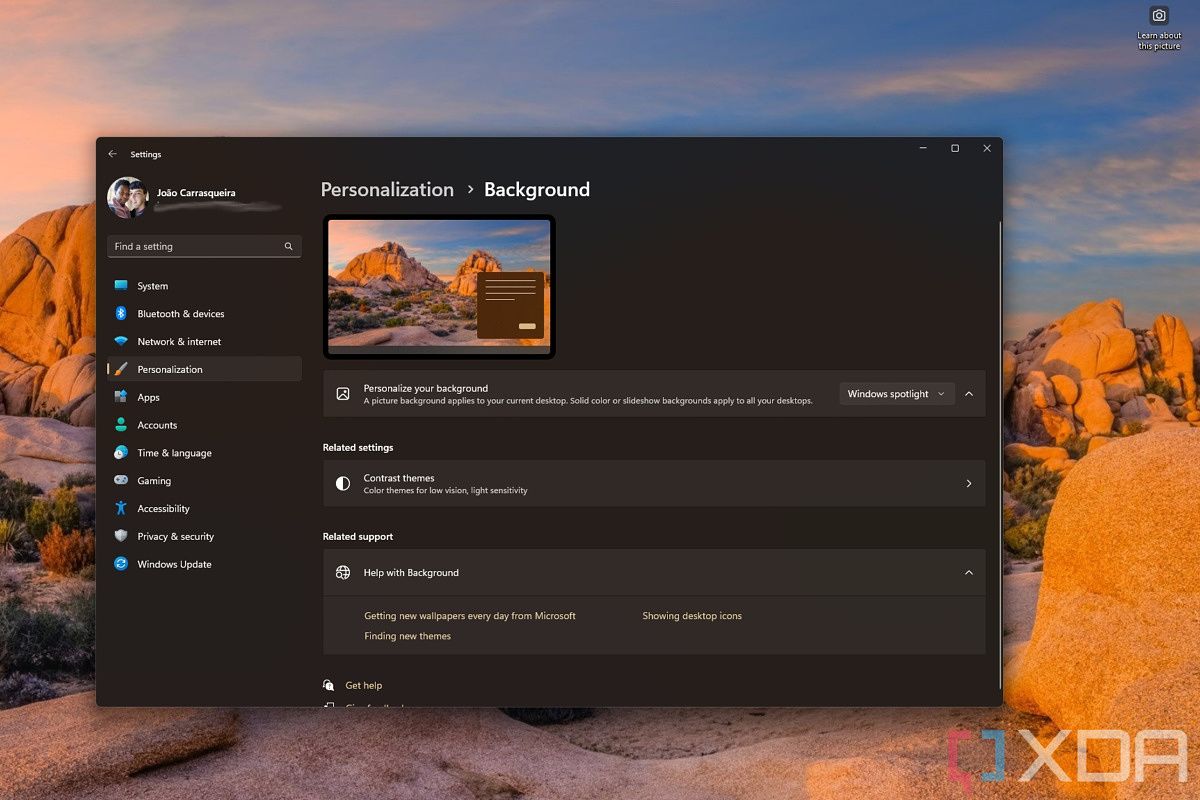Open Privacy & security settings

click(x=175, y=536)
